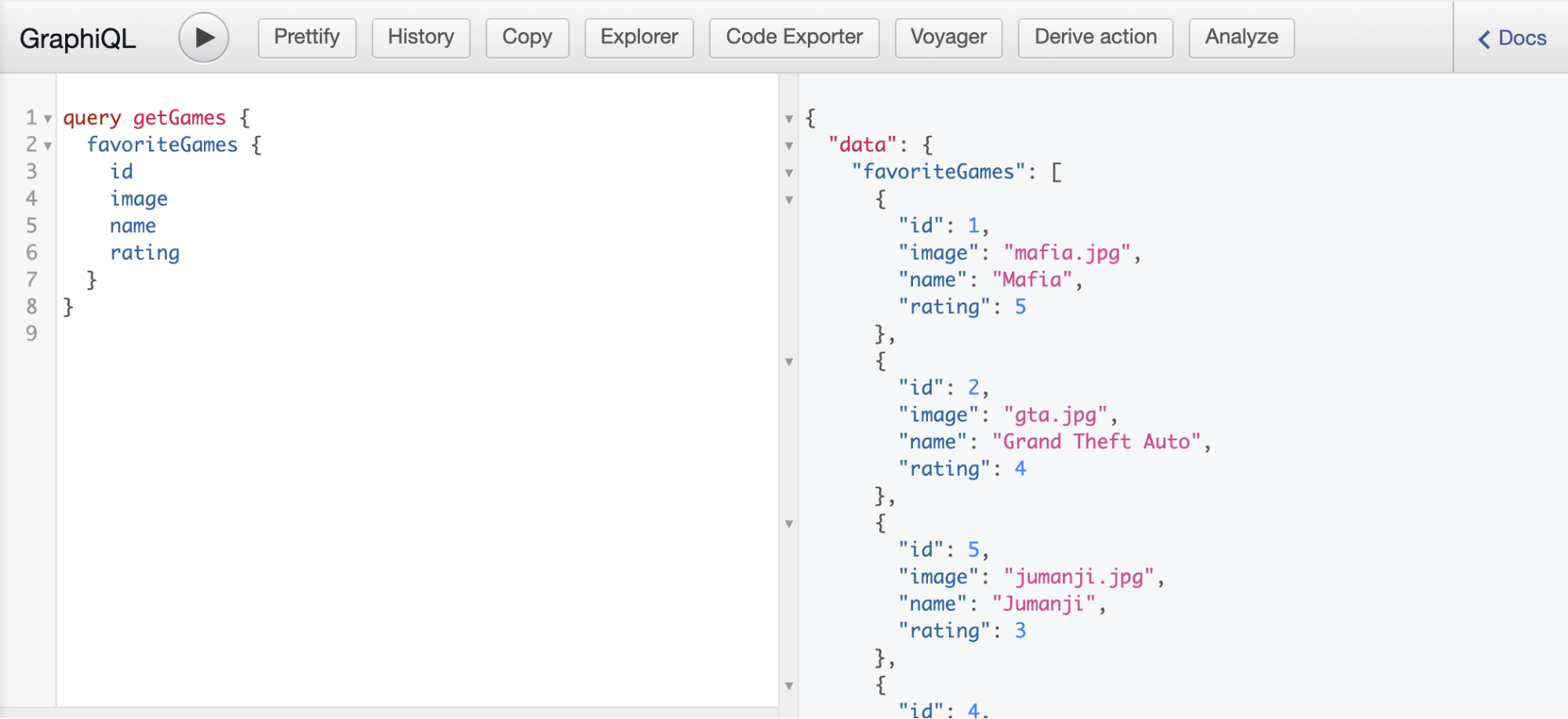Analyze the current query
1568x719 pixels.
(1240, 37)
